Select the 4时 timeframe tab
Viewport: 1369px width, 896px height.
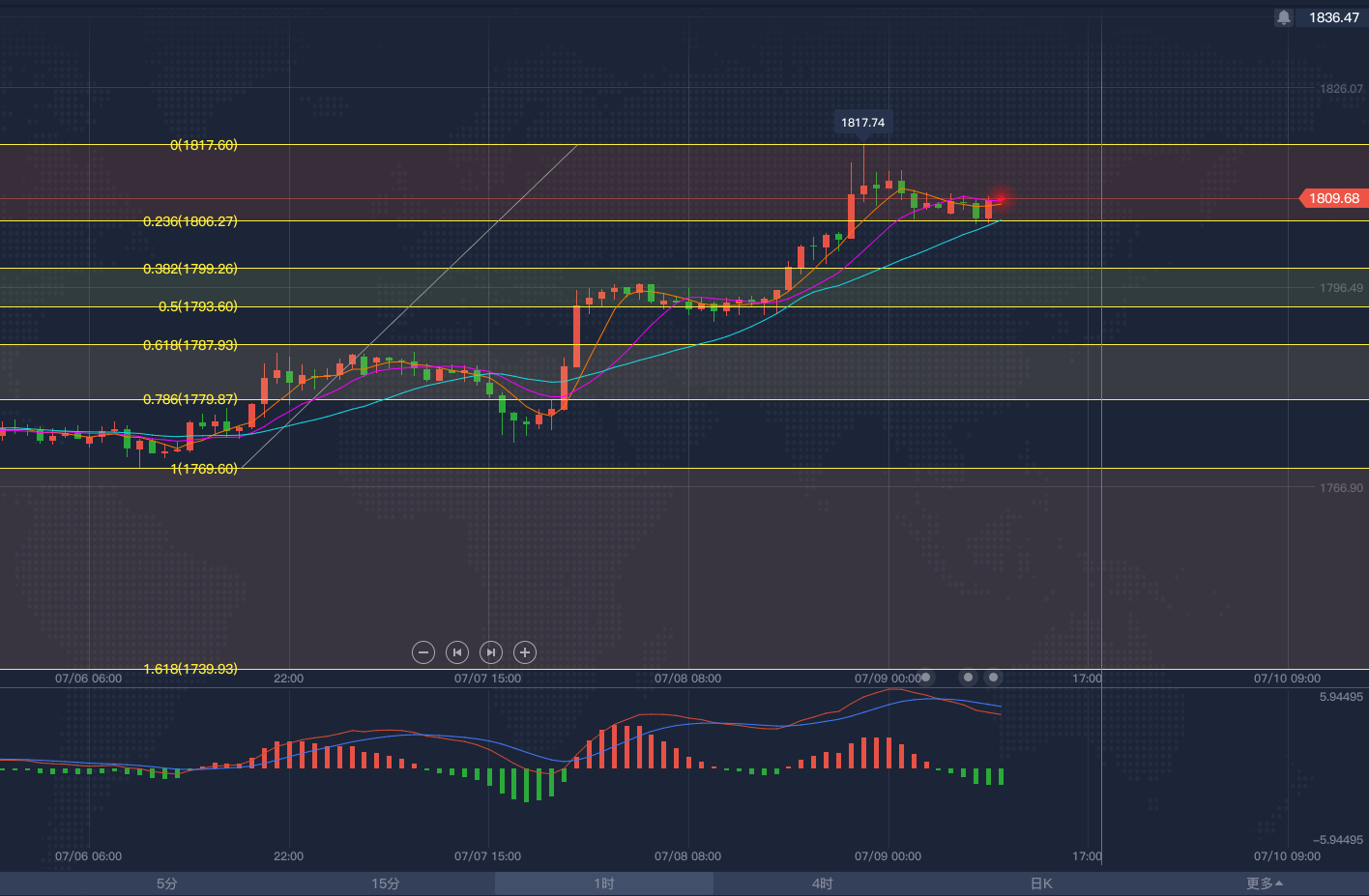(823, 883)
